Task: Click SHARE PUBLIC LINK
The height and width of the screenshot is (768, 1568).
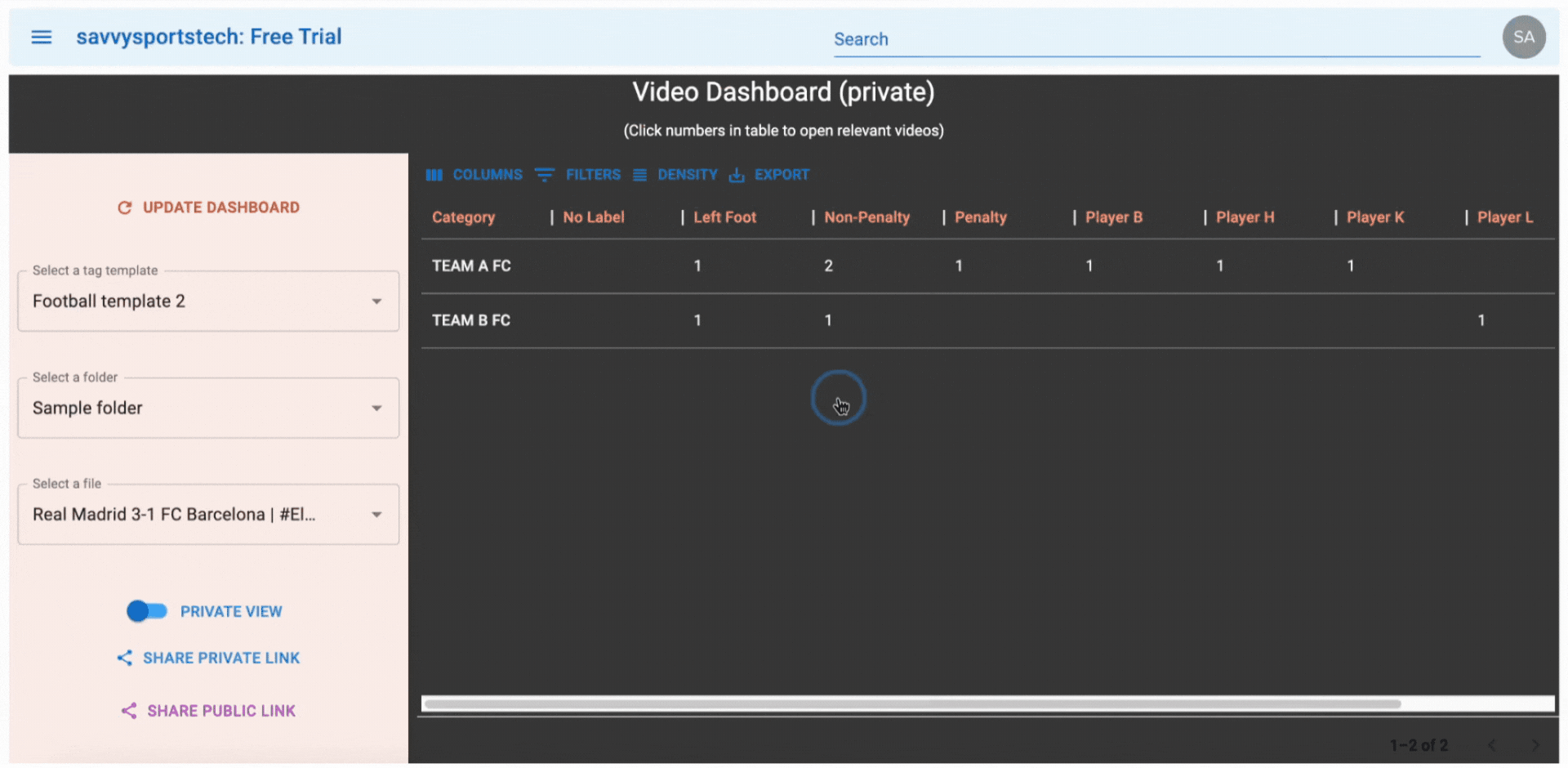Action: coord(209,711)
